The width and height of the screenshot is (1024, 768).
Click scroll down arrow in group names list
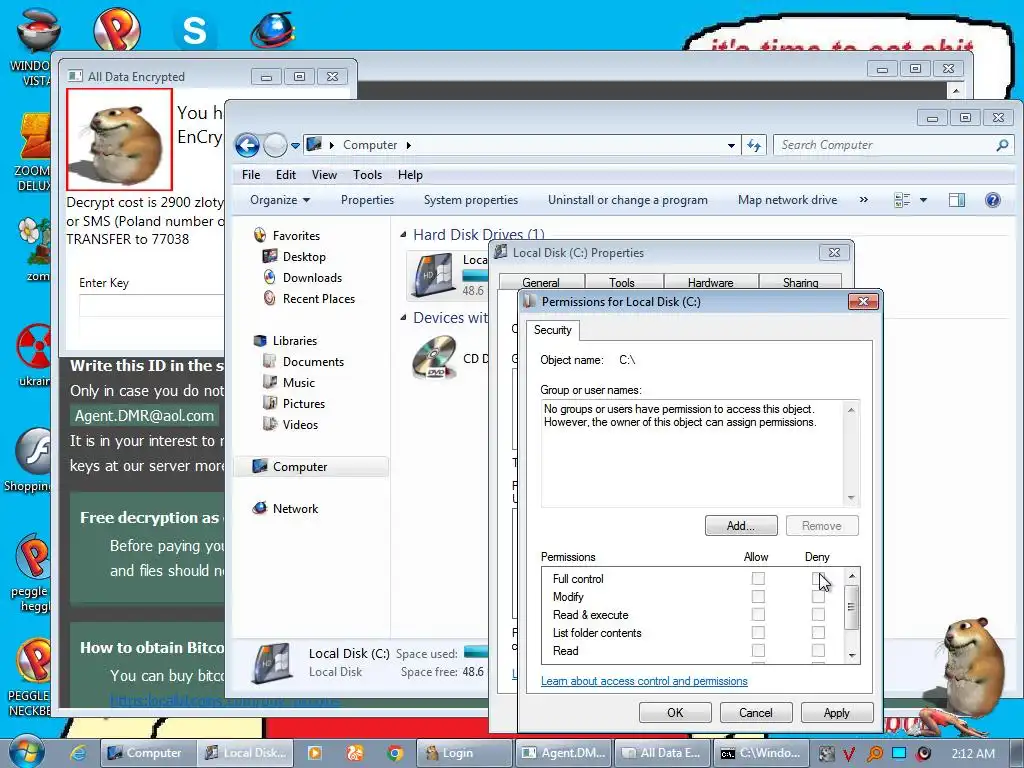[x=851, y=498]
